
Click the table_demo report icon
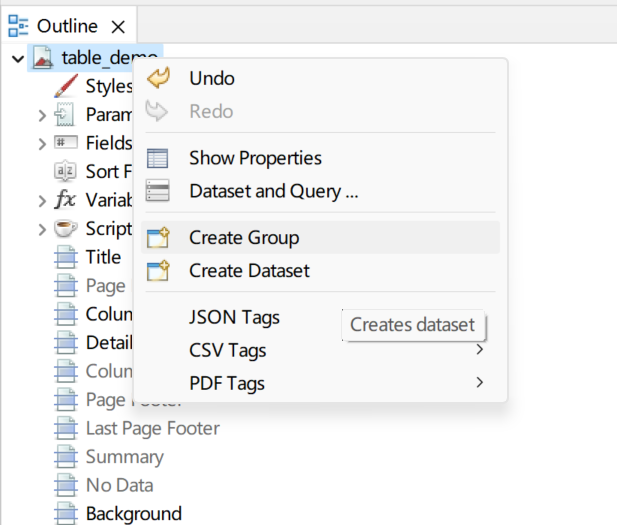click(43, 58)
